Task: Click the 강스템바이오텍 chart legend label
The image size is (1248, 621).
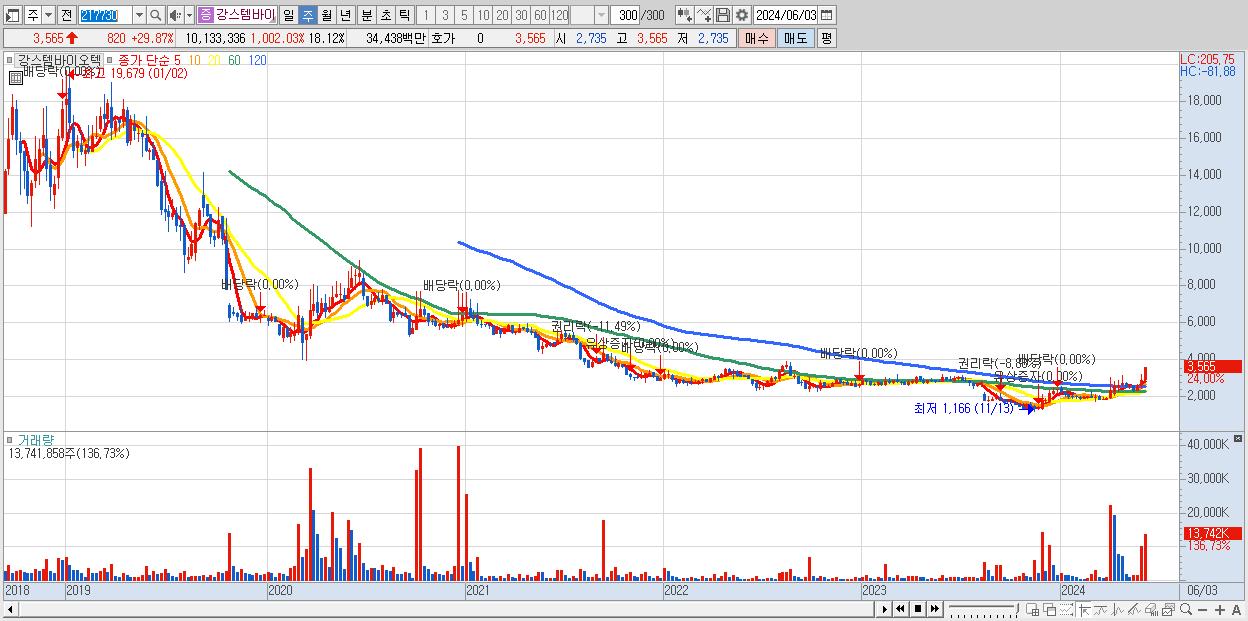Action: (x=59, y=60)
